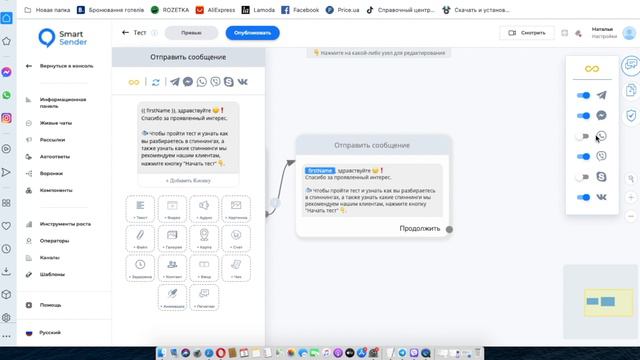Image resolution: width=640 pixels, height=360 pixels.
Task: Open Instagram in browser sidebar
Action: tap(7, 118)
